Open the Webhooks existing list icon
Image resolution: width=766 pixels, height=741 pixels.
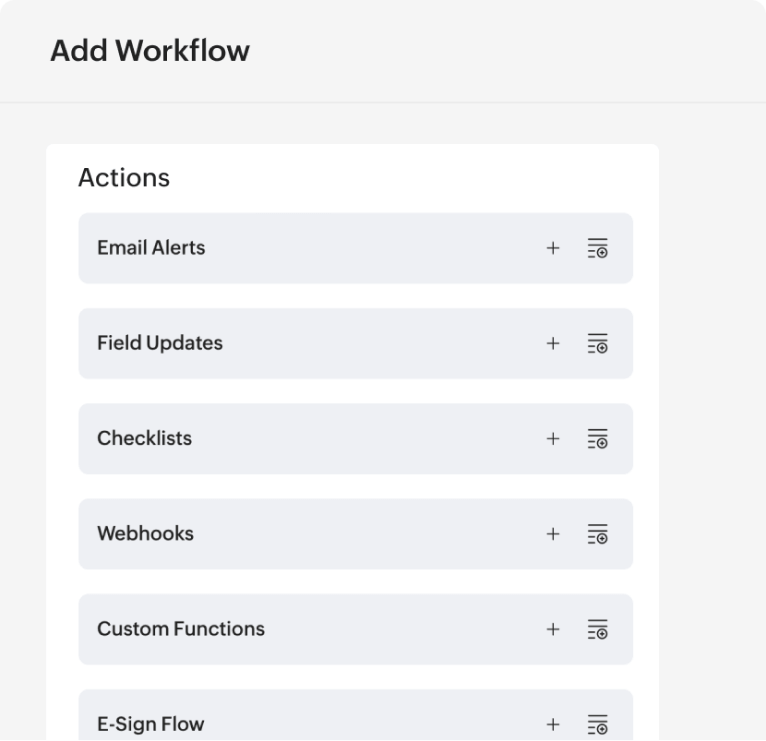click(597, 534)
